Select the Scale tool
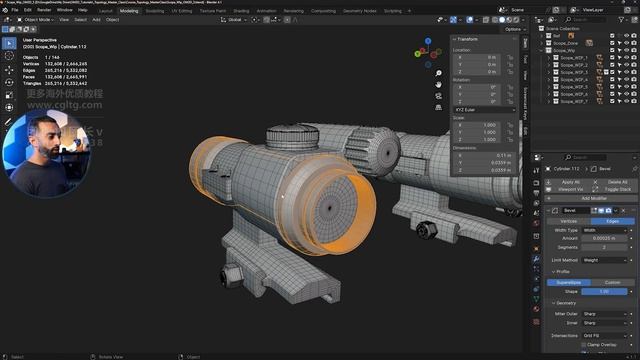This screenshot has width=640, height=360. (9, 95)
